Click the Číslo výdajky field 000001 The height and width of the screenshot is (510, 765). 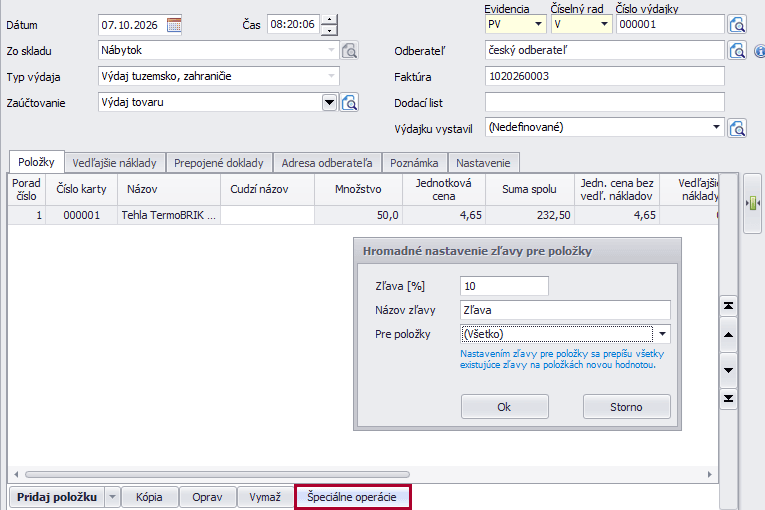click(670, 24)
